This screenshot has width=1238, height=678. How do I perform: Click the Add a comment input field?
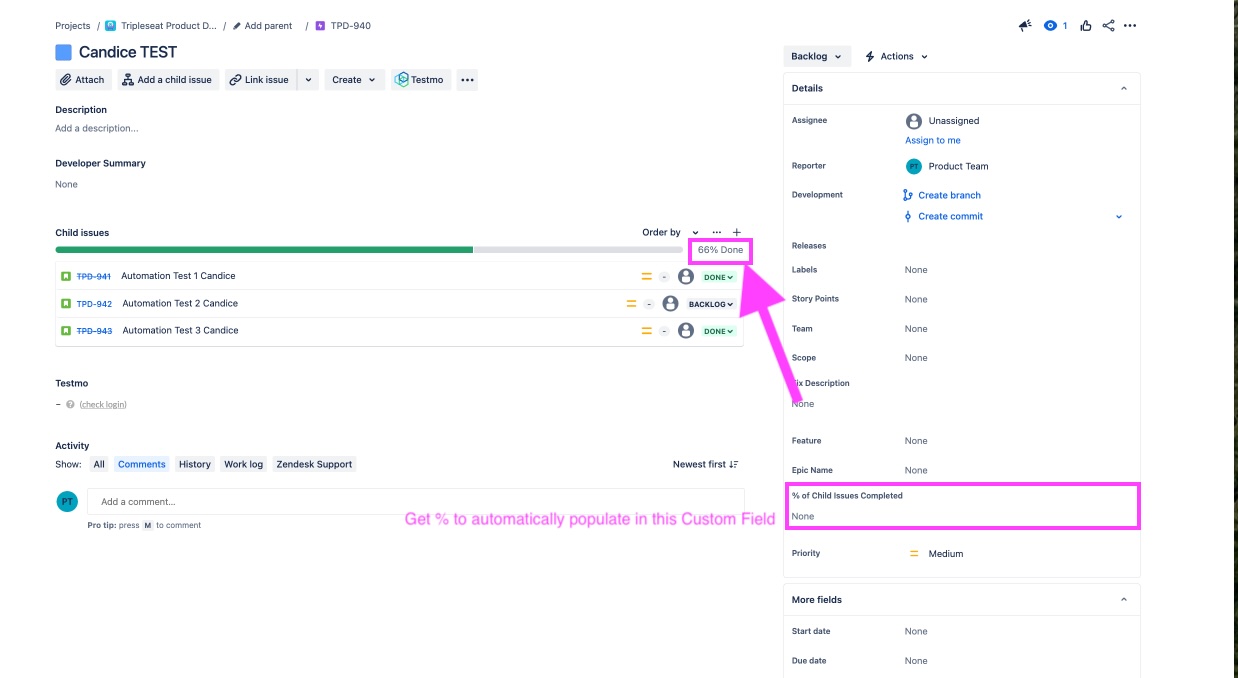[415, 501]
